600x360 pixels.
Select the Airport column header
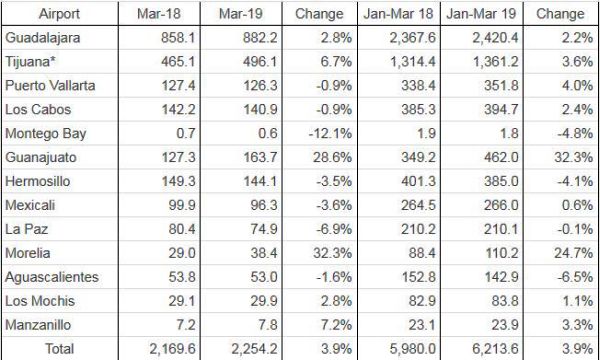coord(59,14)
